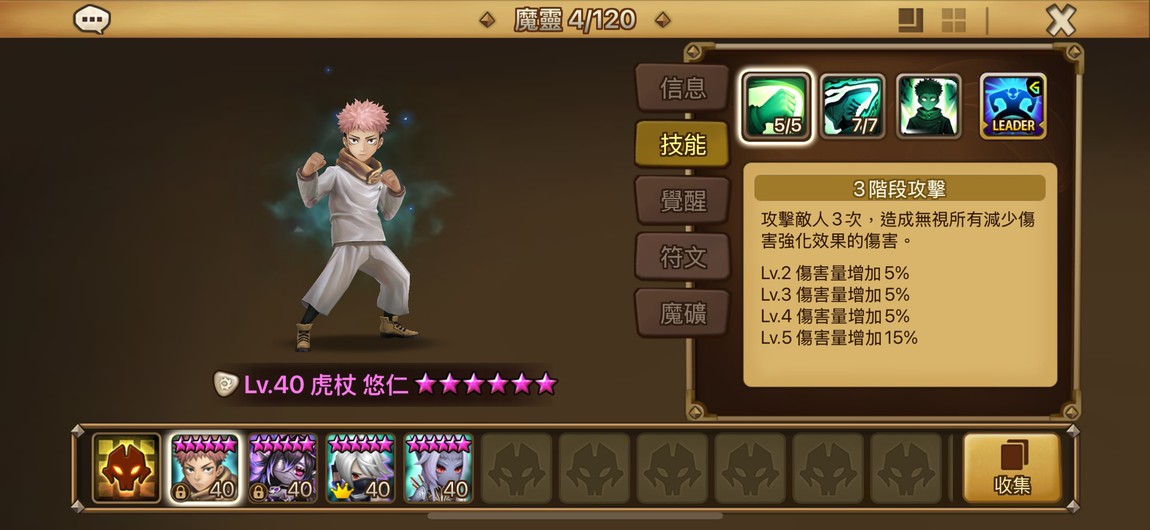
Task: Select the purple-haired monster thumbnail
Action: click(282, 468)
